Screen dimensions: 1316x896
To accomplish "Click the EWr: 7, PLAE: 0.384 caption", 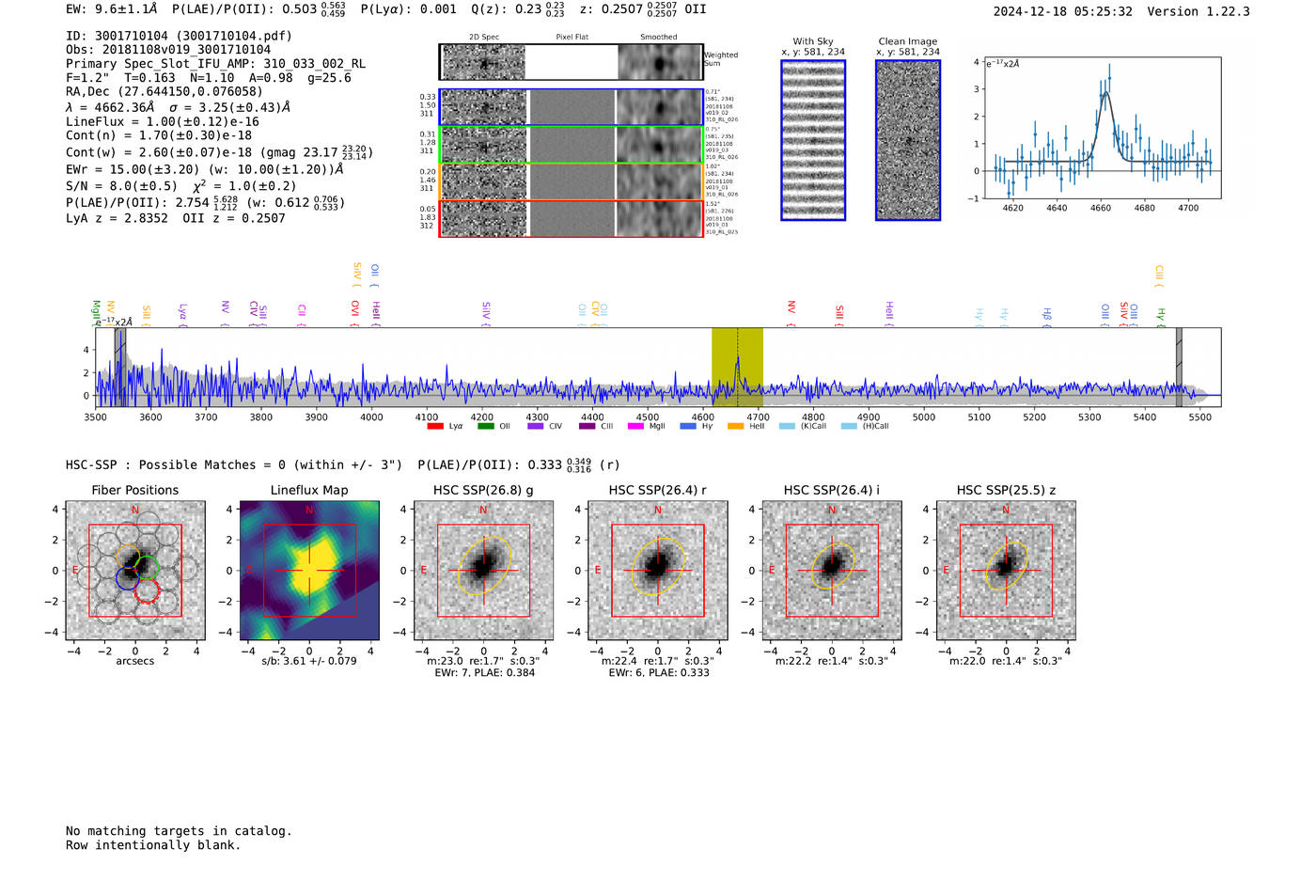I will pos(484,673).
